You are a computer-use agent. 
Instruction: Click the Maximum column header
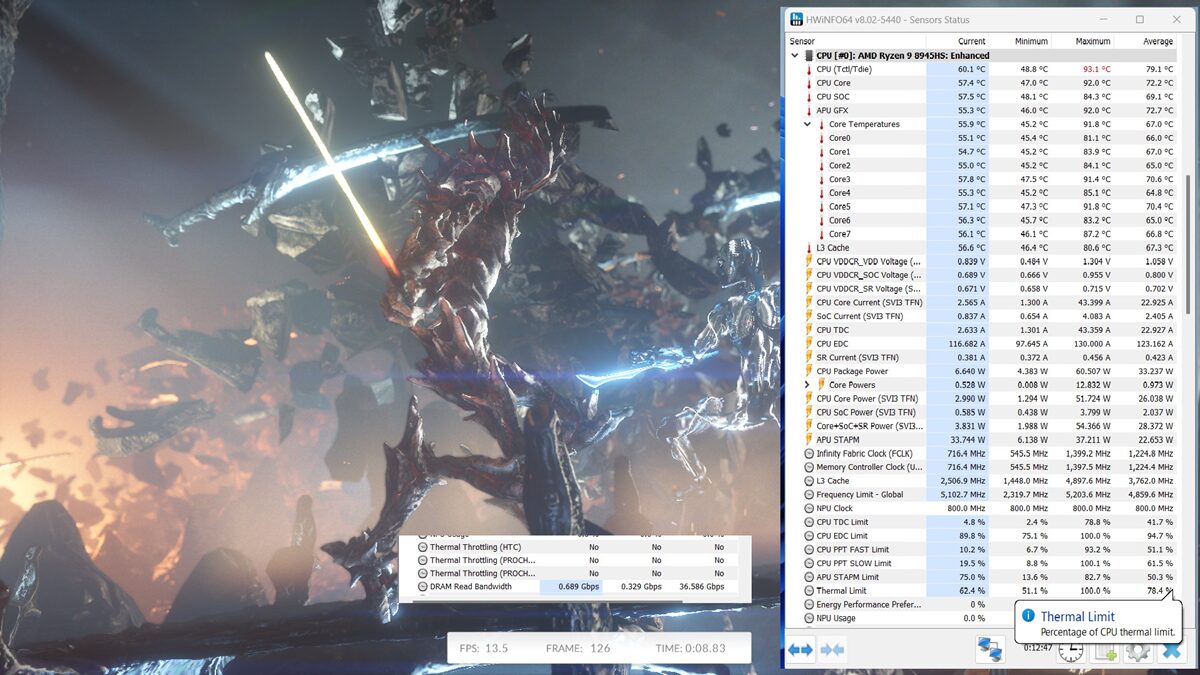tap(1093, 41)
